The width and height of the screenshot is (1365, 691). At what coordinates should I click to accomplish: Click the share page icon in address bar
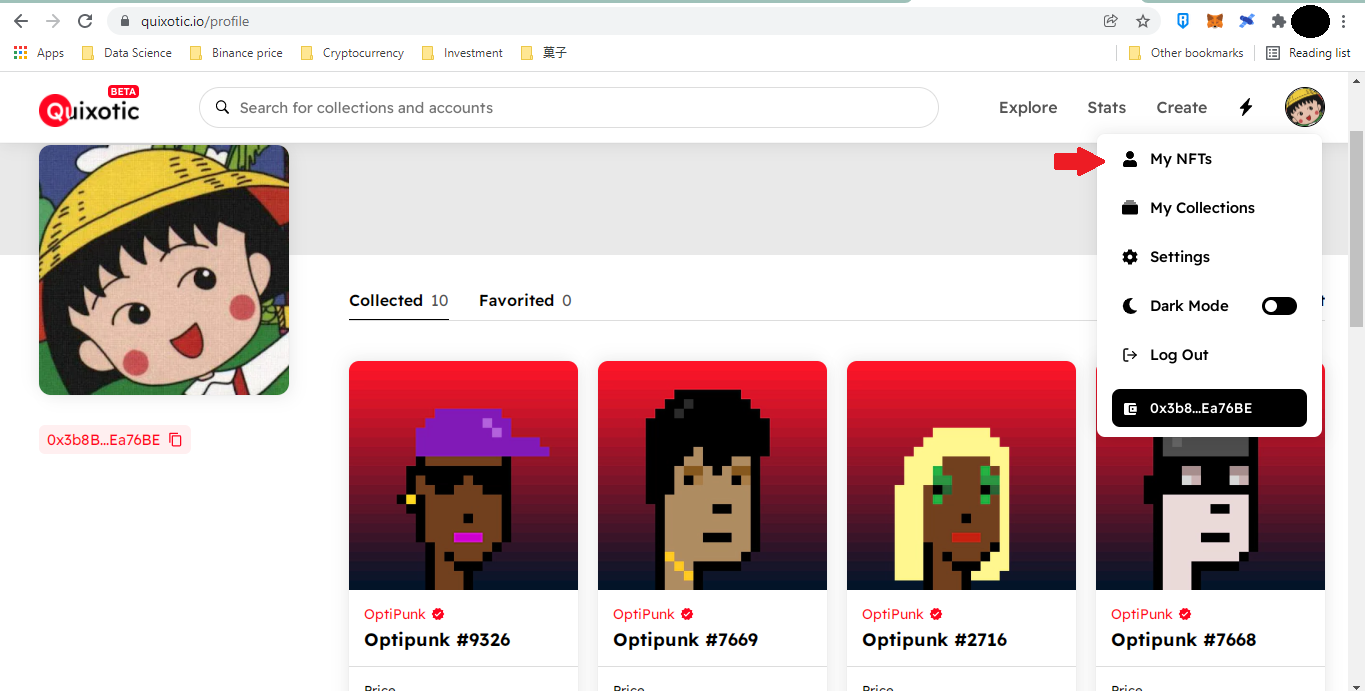pos(1110,21)
